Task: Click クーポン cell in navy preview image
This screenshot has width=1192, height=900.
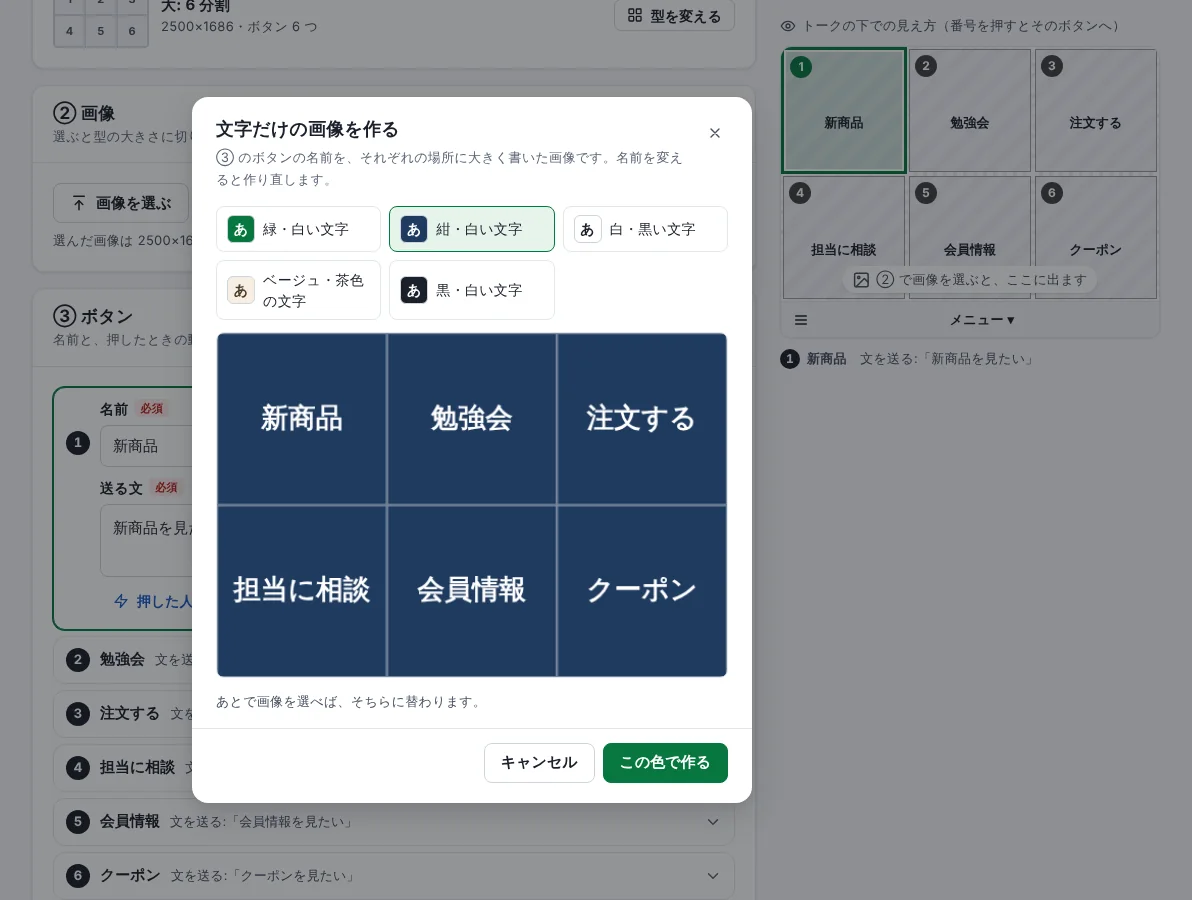Action: click(x=642, y=591)
